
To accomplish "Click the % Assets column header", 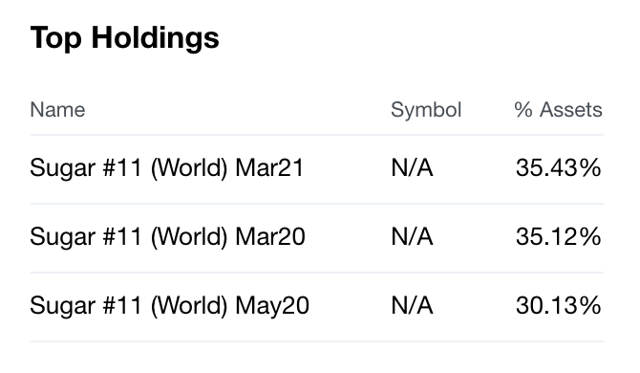I will point(558,110).
